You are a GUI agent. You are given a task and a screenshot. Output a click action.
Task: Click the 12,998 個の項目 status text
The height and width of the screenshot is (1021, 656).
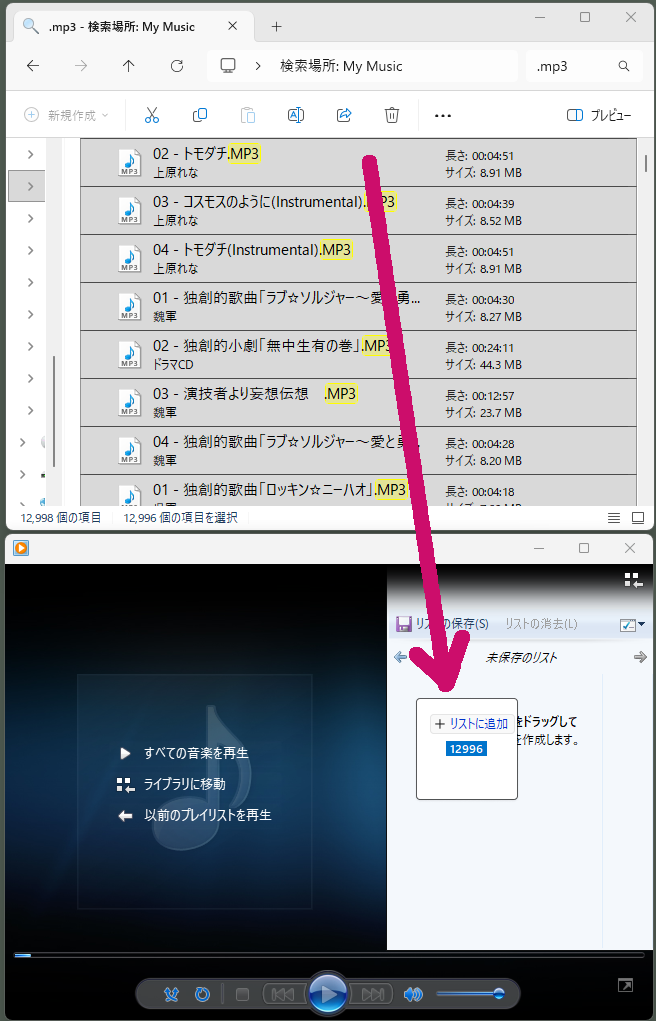pos(61,518)
